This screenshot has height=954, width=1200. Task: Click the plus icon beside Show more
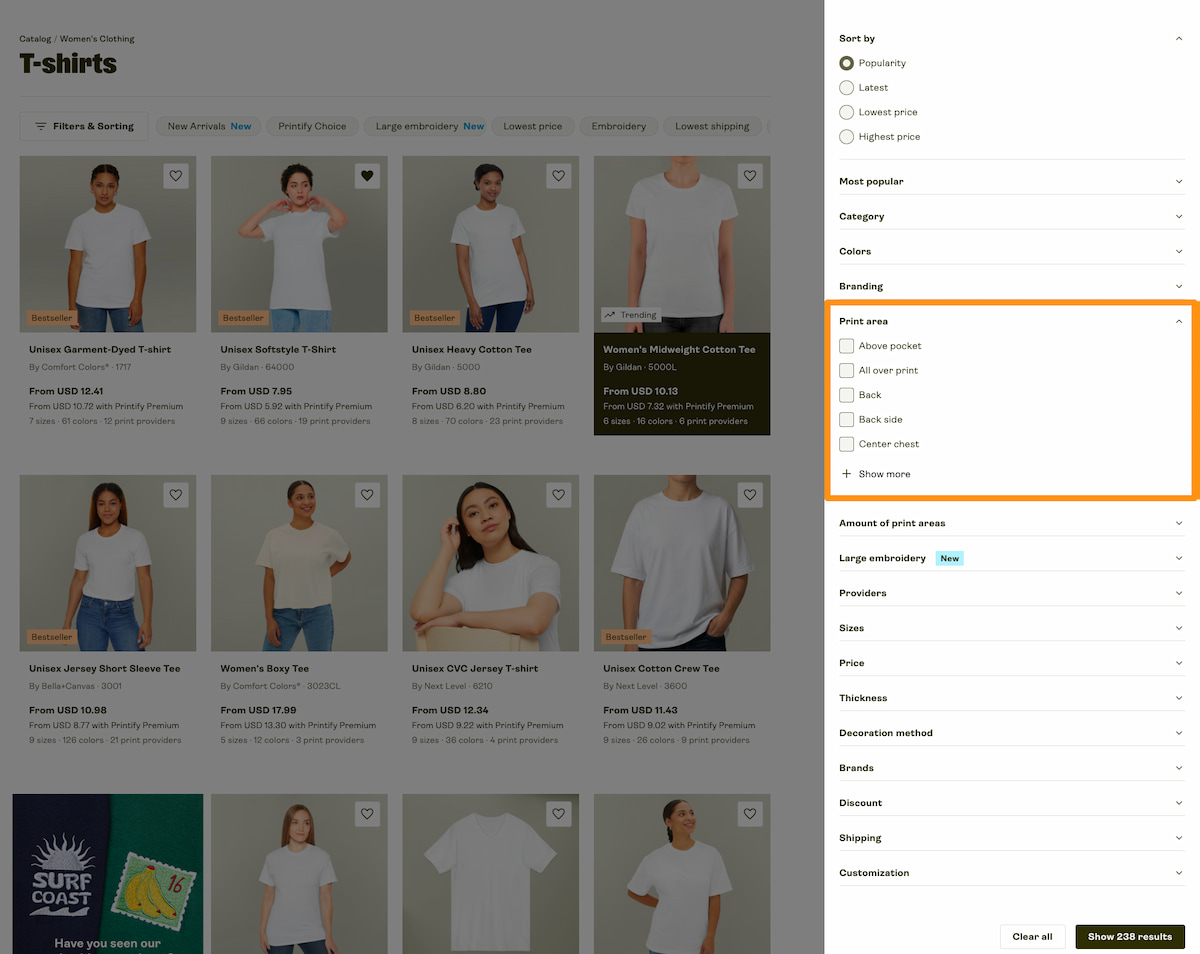pyautogui.click(x=846, y=474)
